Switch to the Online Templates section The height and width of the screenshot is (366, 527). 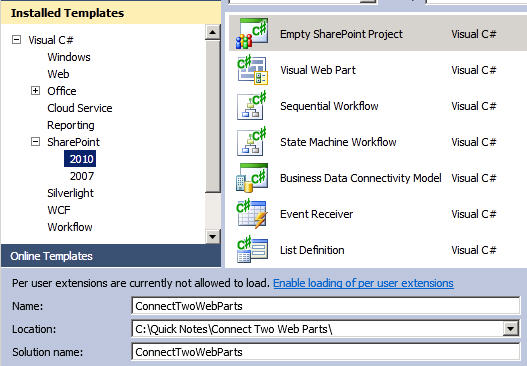point(111,256)
